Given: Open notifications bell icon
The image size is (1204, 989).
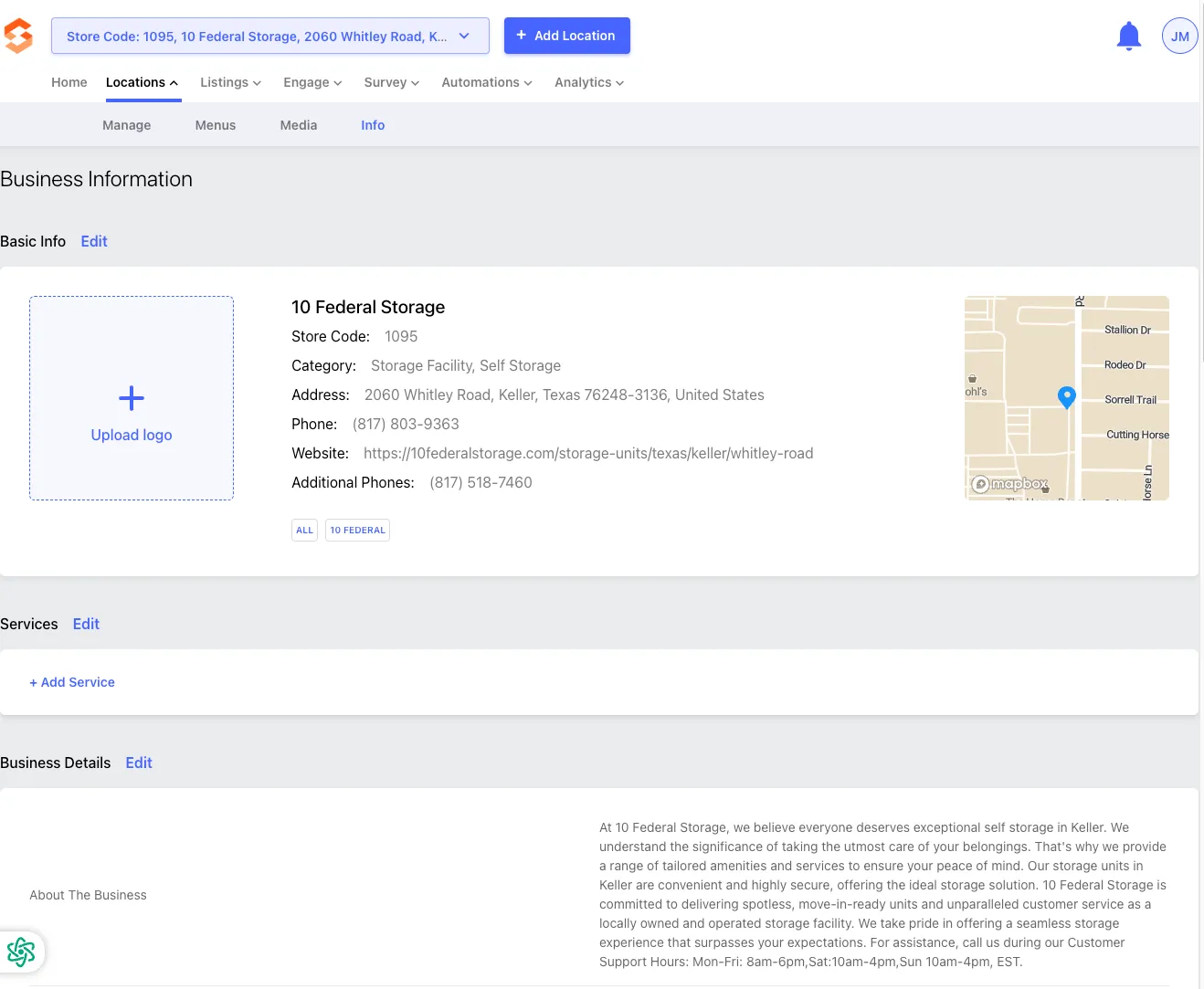Looking at the screenshot, I should click(1129, 36).
